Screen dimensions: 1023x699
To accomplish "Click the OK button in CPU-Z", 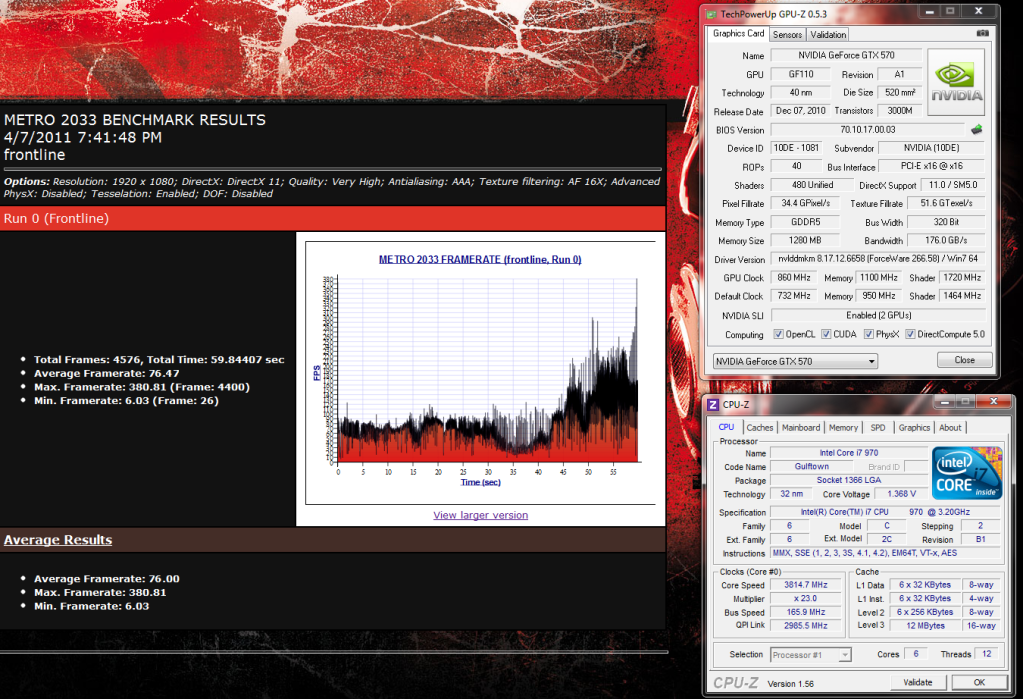I will pos(979,682).
